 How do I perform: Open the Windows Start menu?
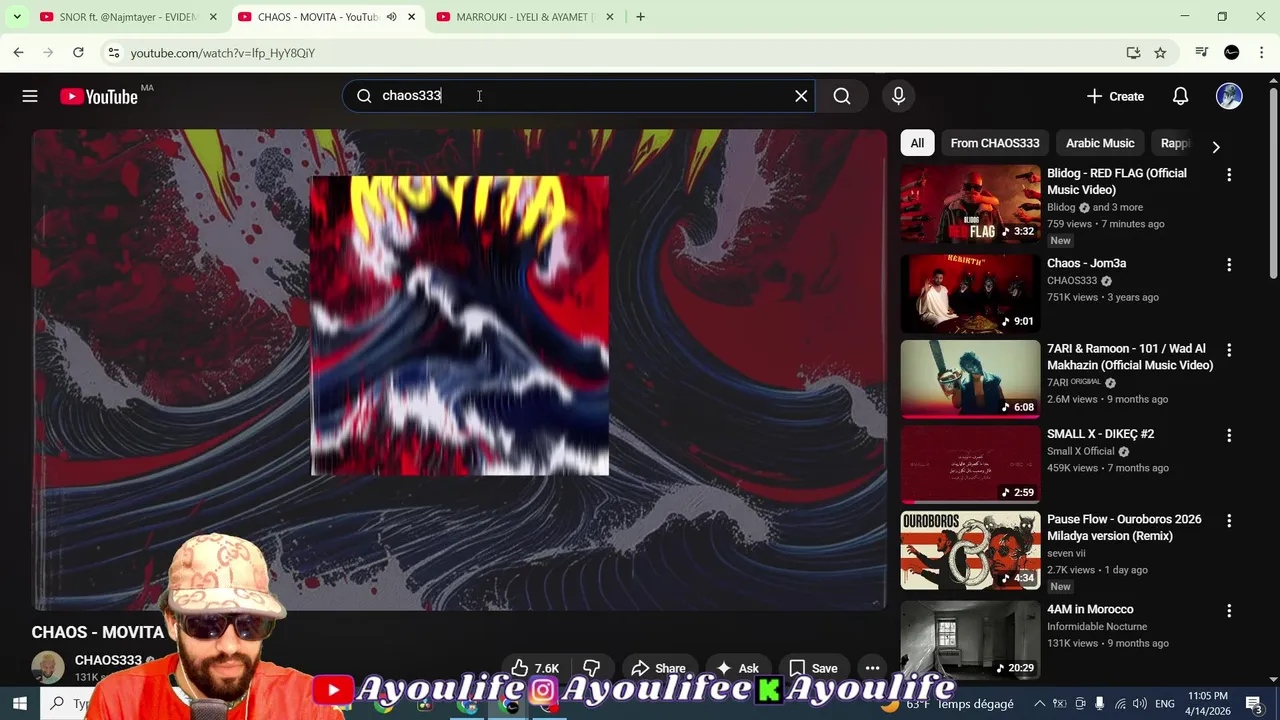[19, 704]
